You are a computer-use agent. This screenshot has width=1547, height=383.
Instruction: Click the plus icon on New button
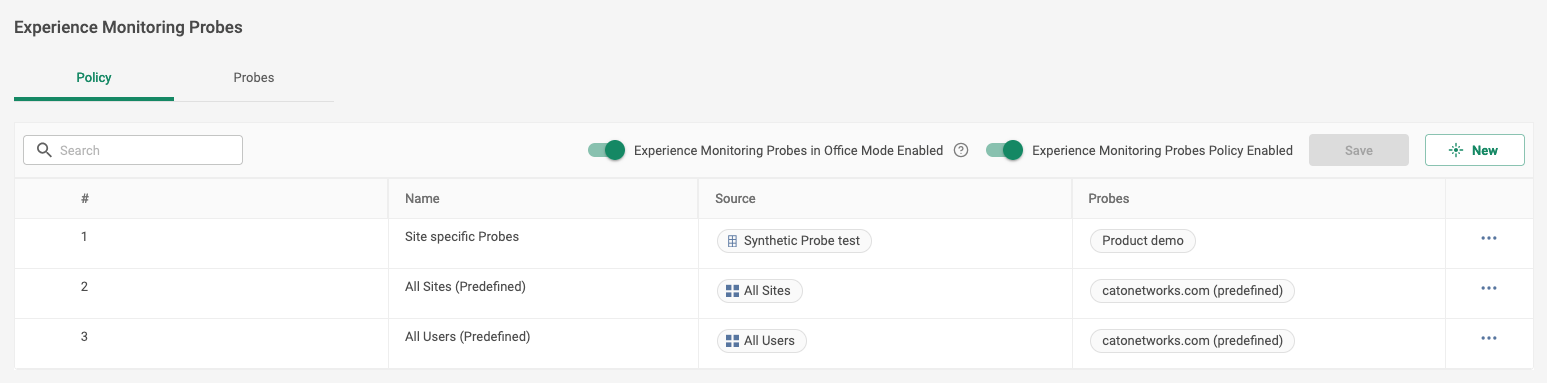click(1457, 150)
